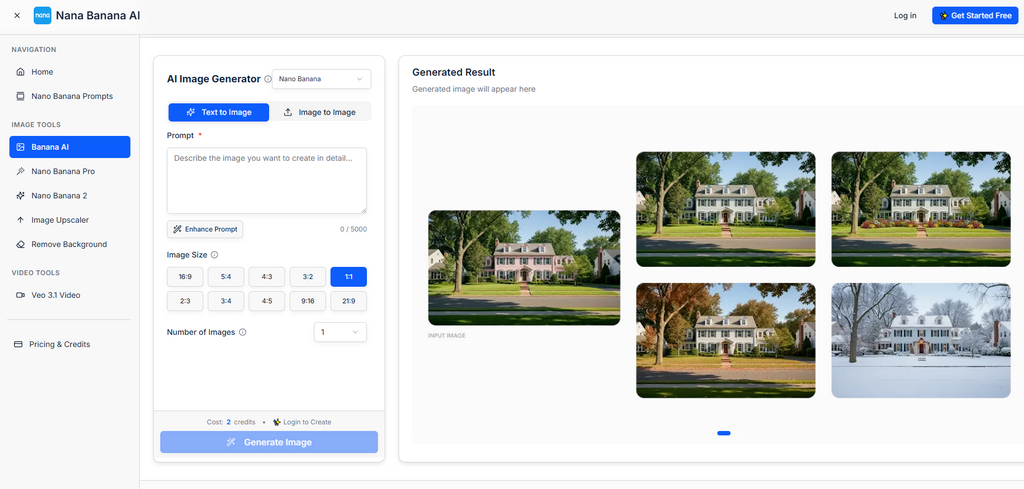Open Remove Background tool in sidebar

[x=68, y=244]
